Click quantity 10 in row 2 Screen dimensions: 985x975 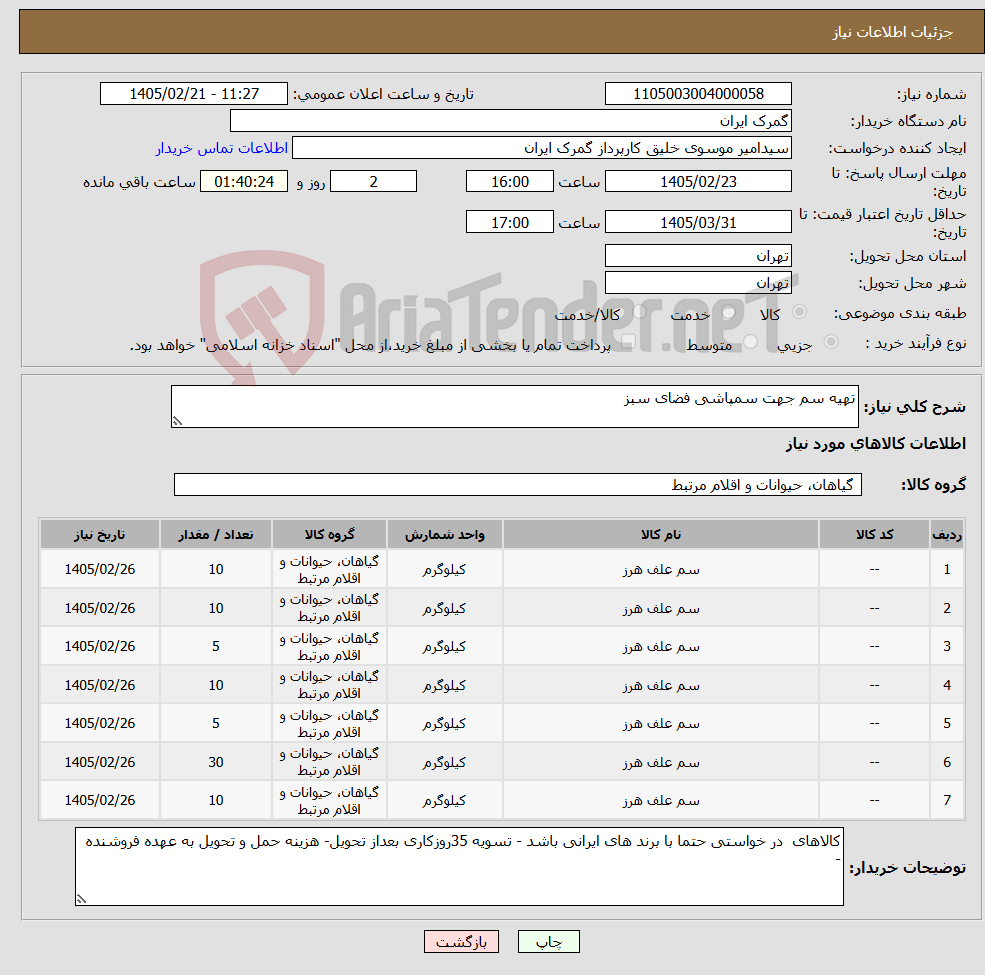[215, 607]
